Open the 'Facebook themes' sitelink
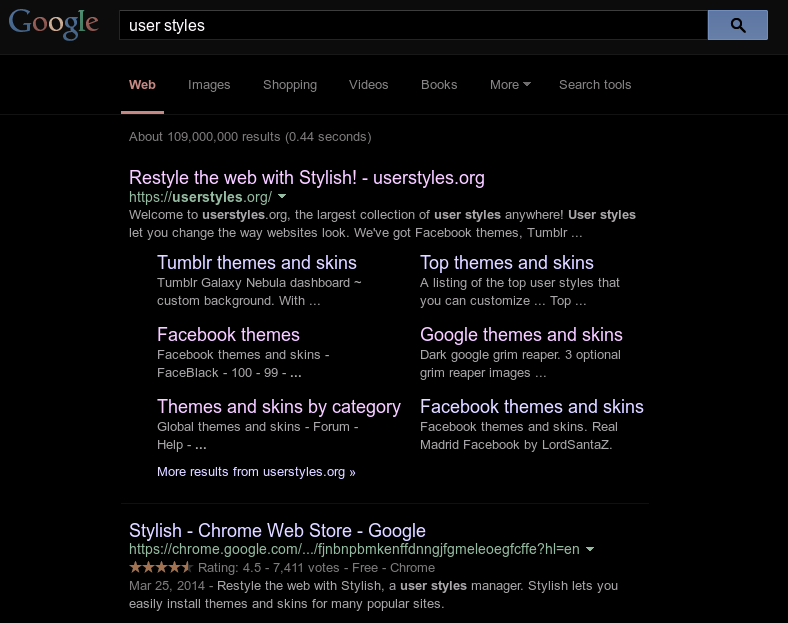 point(228,335)
